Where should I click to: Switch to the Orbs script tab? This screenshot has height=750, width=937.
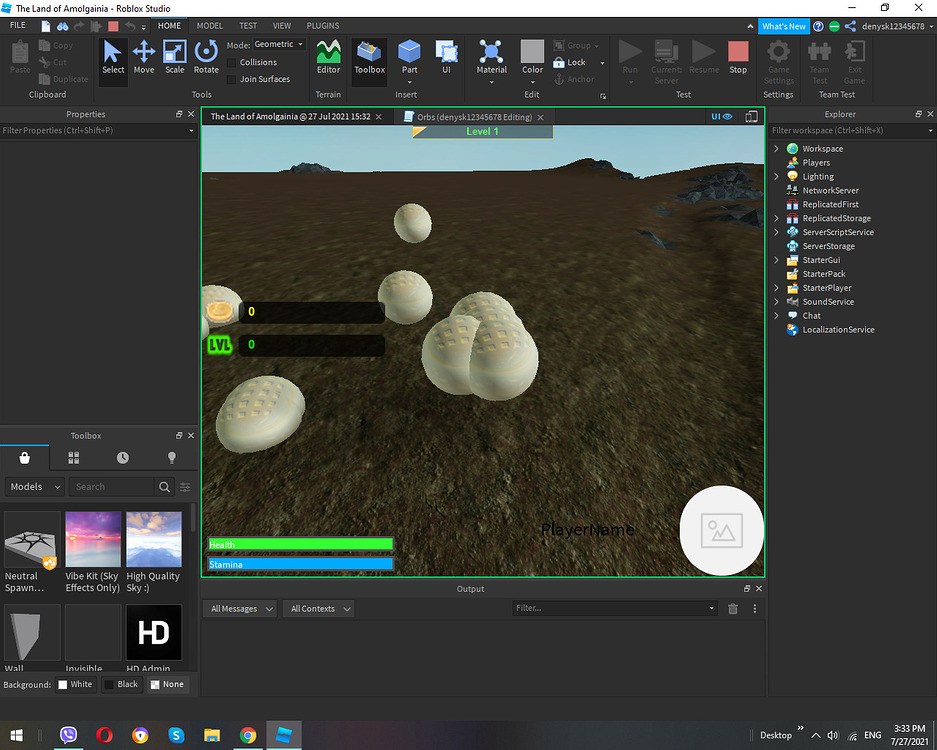[474, 117]
